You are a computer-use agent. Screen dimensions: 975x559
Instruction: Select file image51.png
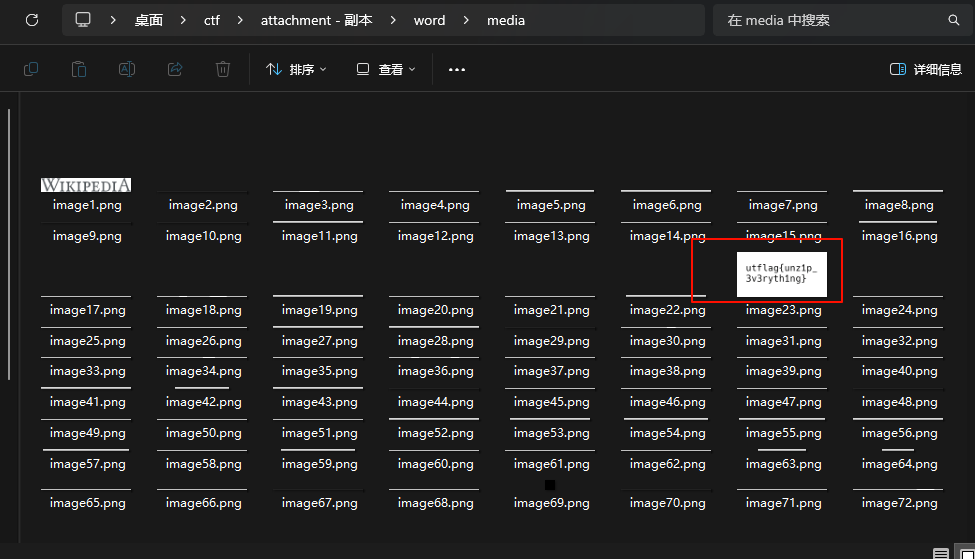[319, 433]
